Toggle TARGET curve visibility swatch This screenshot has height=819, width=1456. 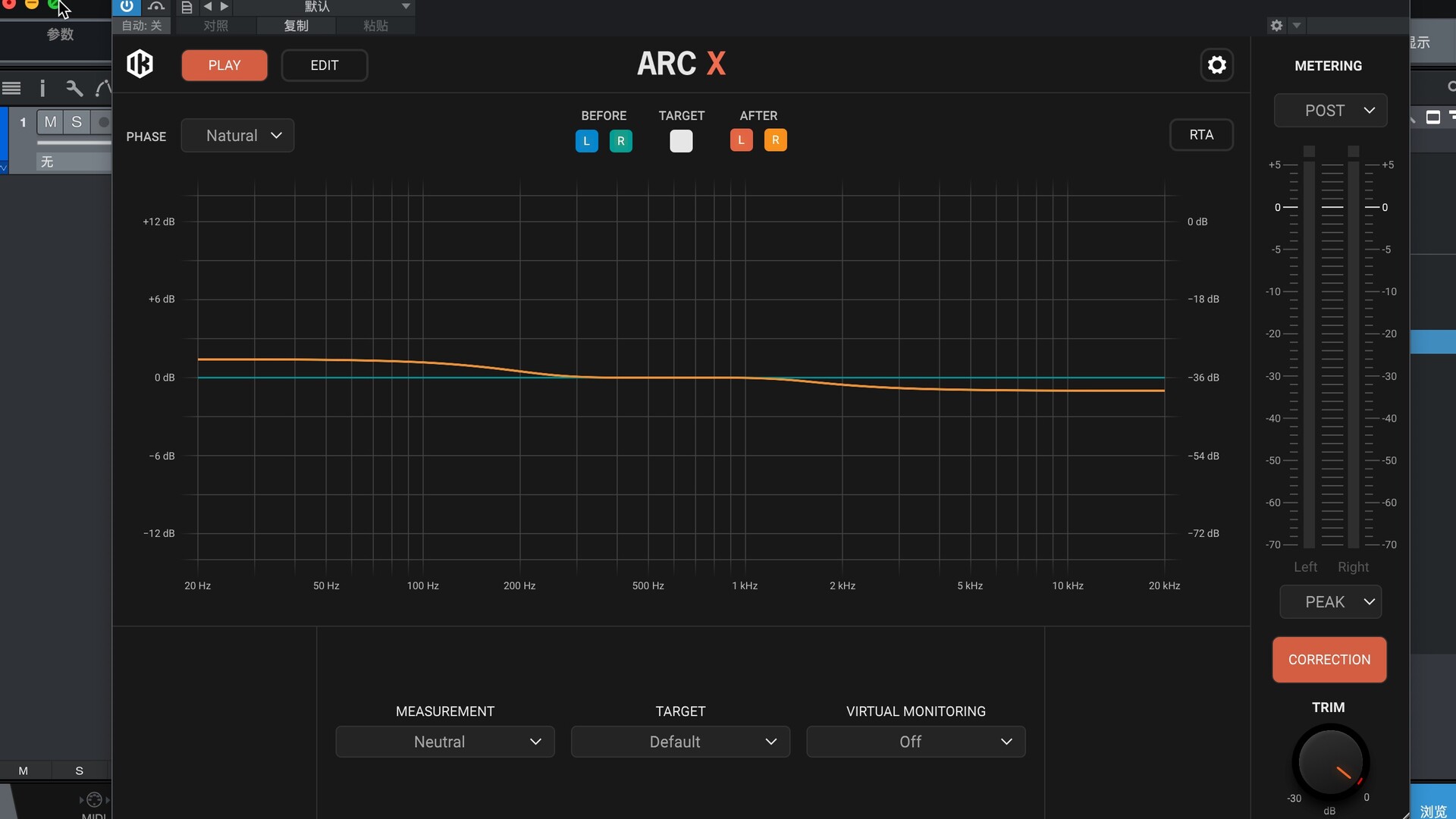(681, 141)
